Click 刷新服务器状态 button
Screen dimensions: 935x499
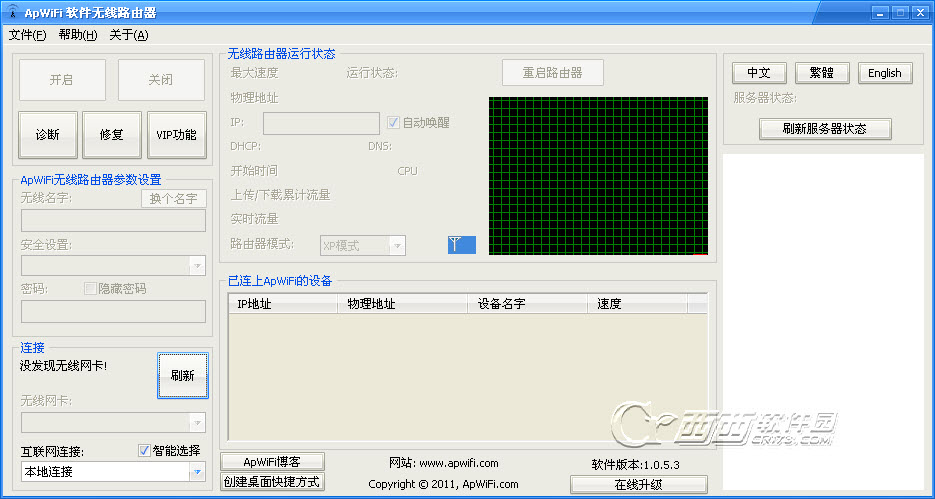pos(825,129)
